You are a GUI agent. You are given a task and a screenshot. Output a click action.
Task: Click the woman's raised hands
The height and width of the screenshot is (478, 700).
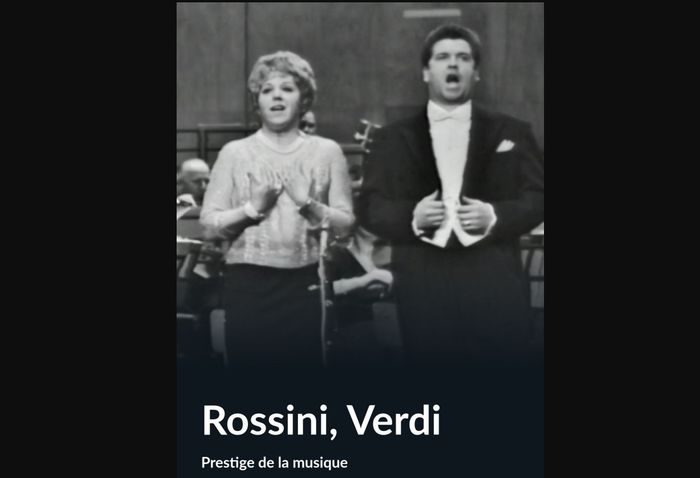coord(282,190)
